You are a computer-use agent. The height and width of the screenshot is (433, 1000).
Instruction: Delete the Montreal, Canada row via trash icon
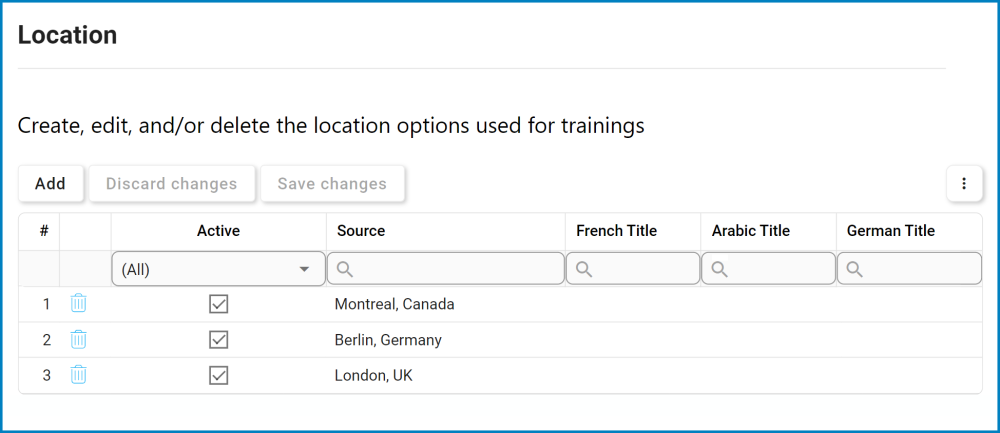point(78,304)
